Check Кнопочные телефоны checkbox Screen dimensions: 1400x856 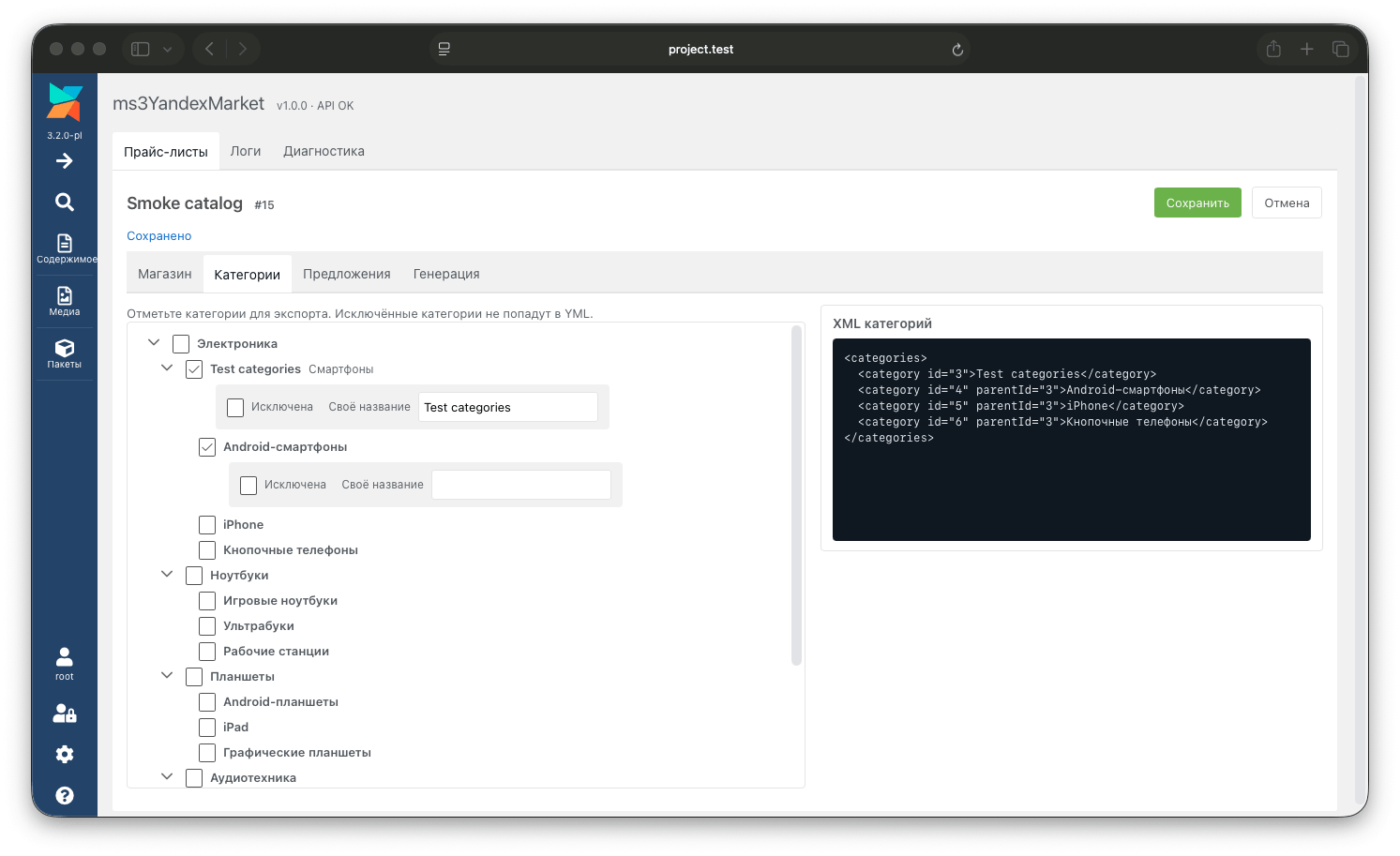(x=207, y=550)
